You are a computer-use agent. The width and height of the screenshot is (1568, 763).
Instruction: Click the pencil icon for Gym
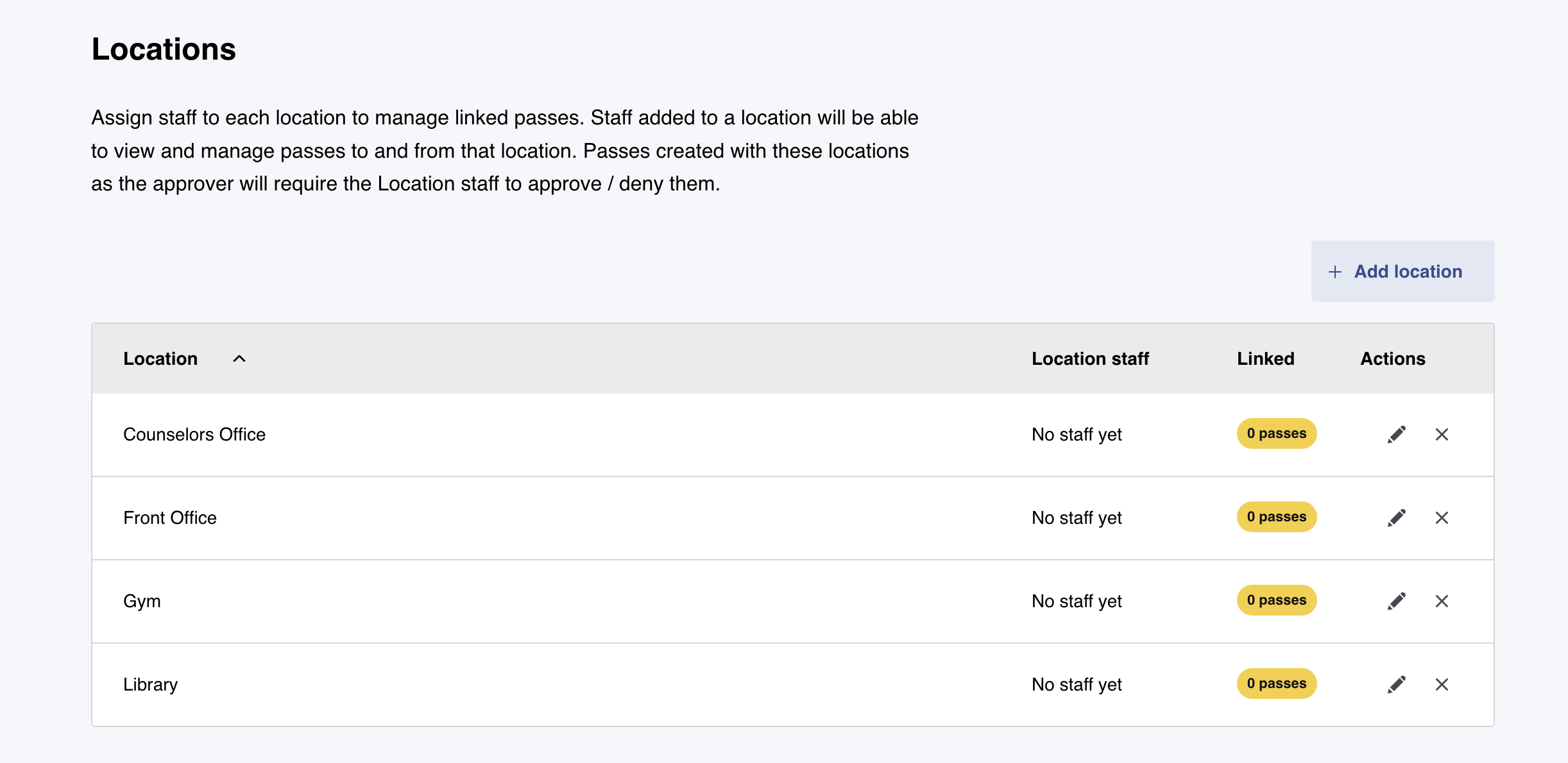tap(1397, 601)
